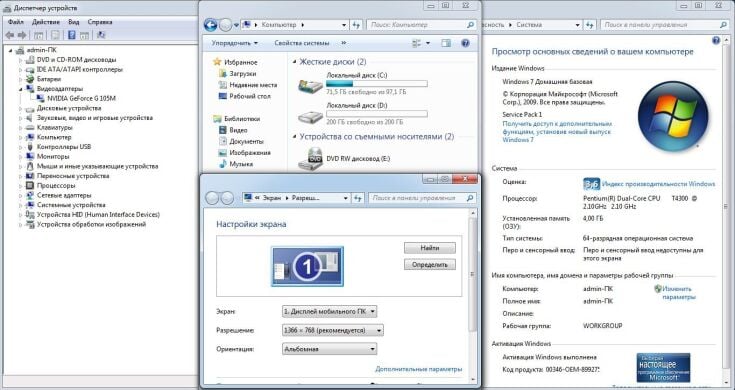Image resolution: width=735 pixels, height=390 pixels.
Task: Open Документы library in navigation pane
Action: pyautogui.click(x=241, y=141)
